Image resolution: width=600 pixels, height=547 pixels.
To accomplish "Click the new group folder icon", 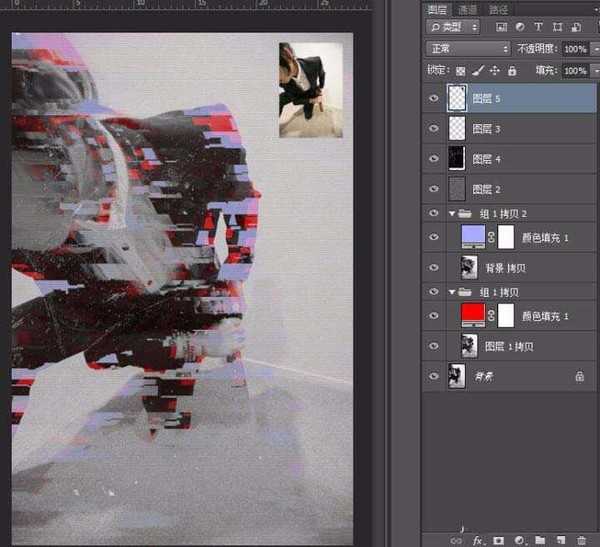I will click(540, 540).
